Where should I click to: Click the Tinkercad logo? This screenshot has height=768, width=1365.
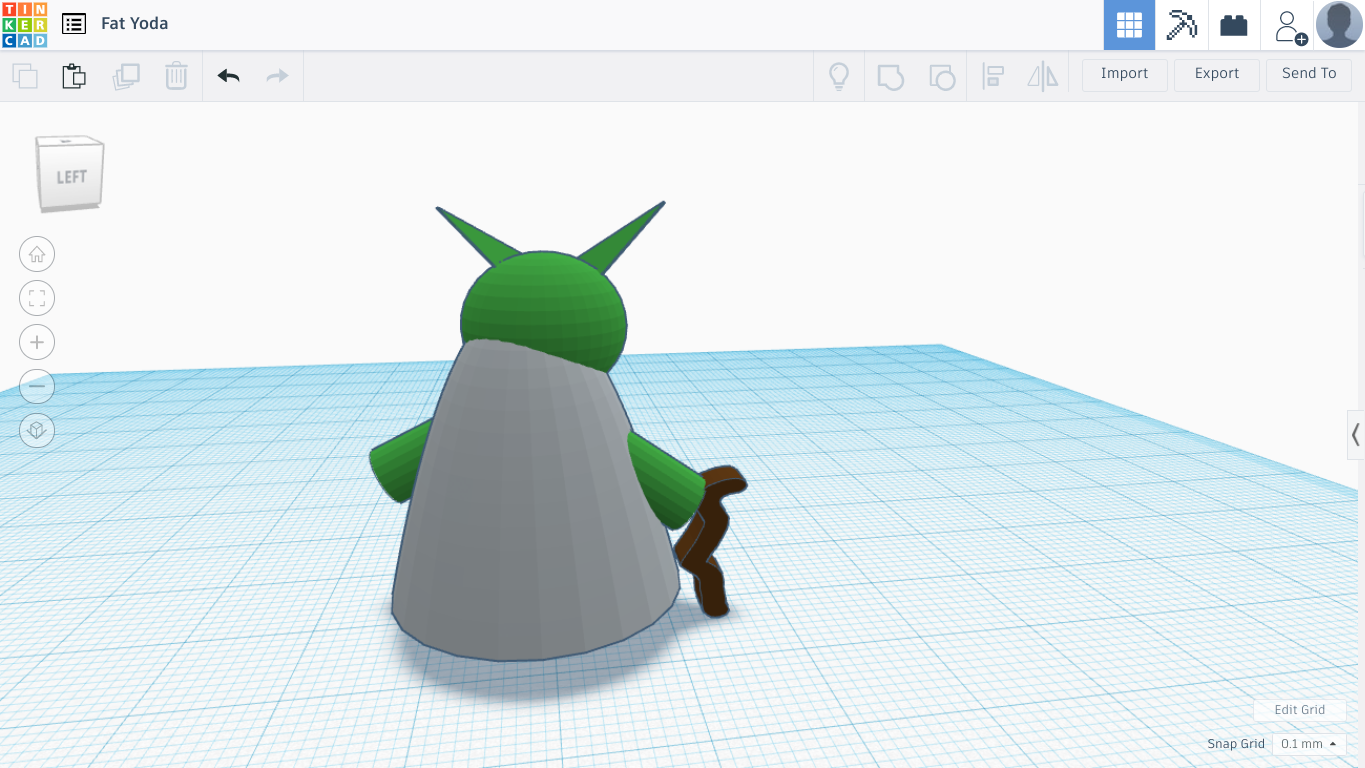[25, 25]
